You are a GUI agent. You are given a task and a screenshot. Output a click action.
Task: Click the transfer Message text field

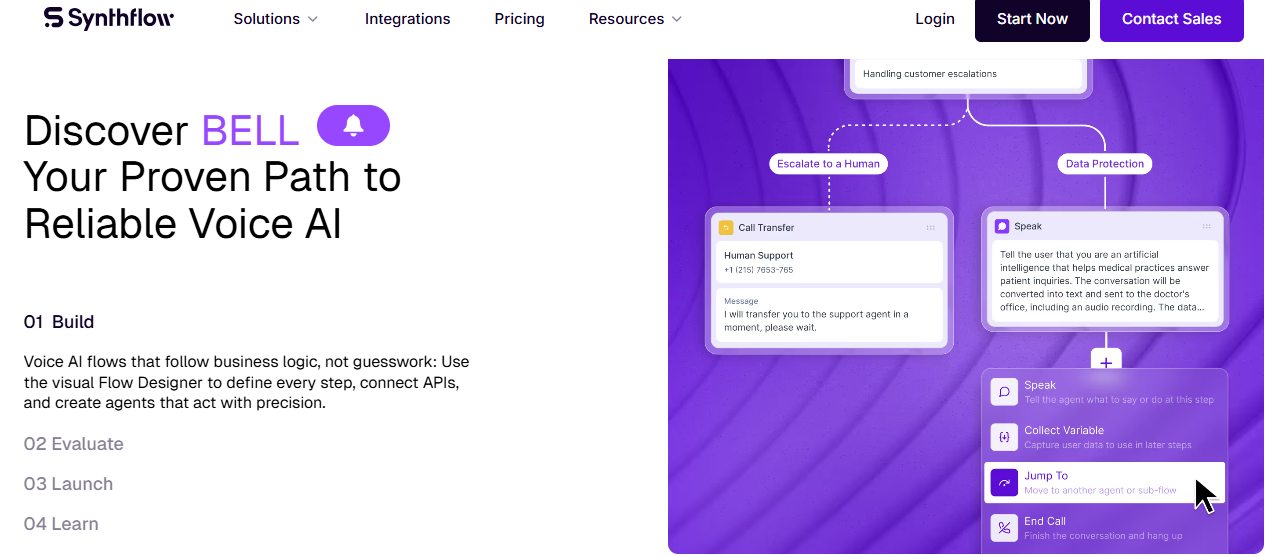pos(829,314)
